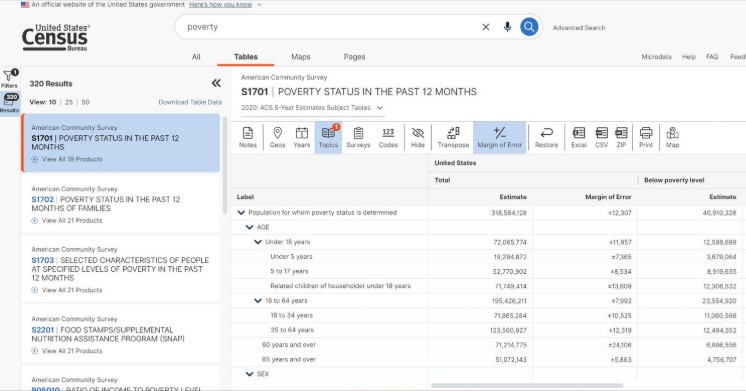Clear the poverty search text
This screenshot has height=391, width=746.
486,27
